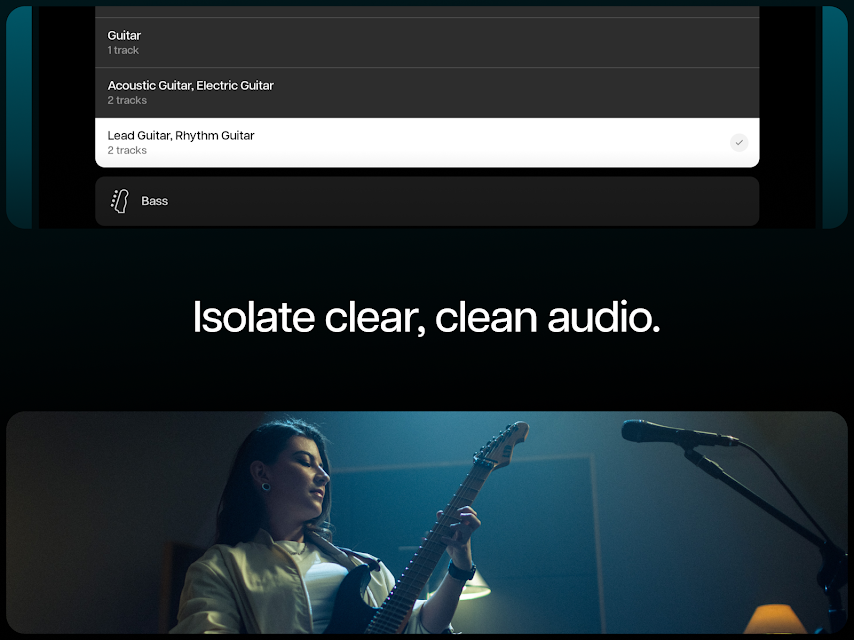The image size is (854, 640).
Task: Expand the Bass instrument row
Action: [427, 201]
